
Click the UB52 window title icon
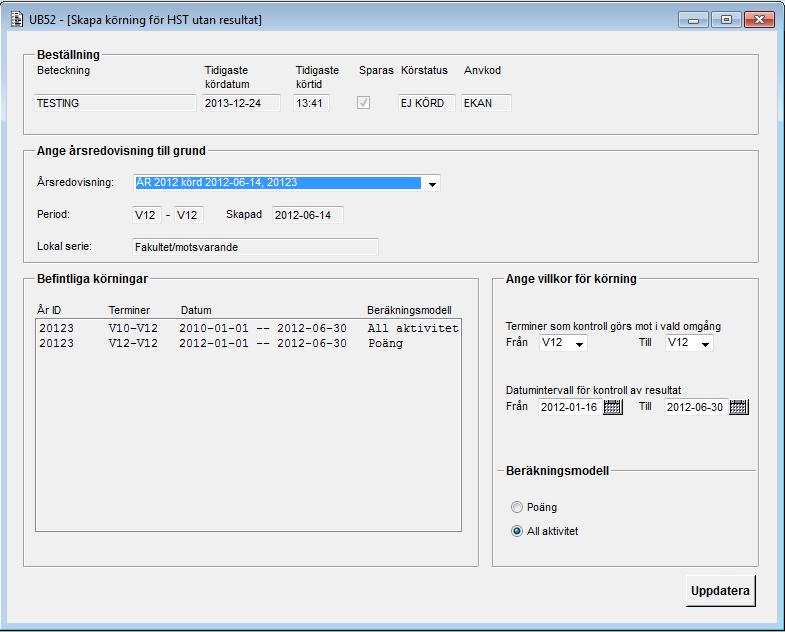pyautogui.click(x=17, y=20)
